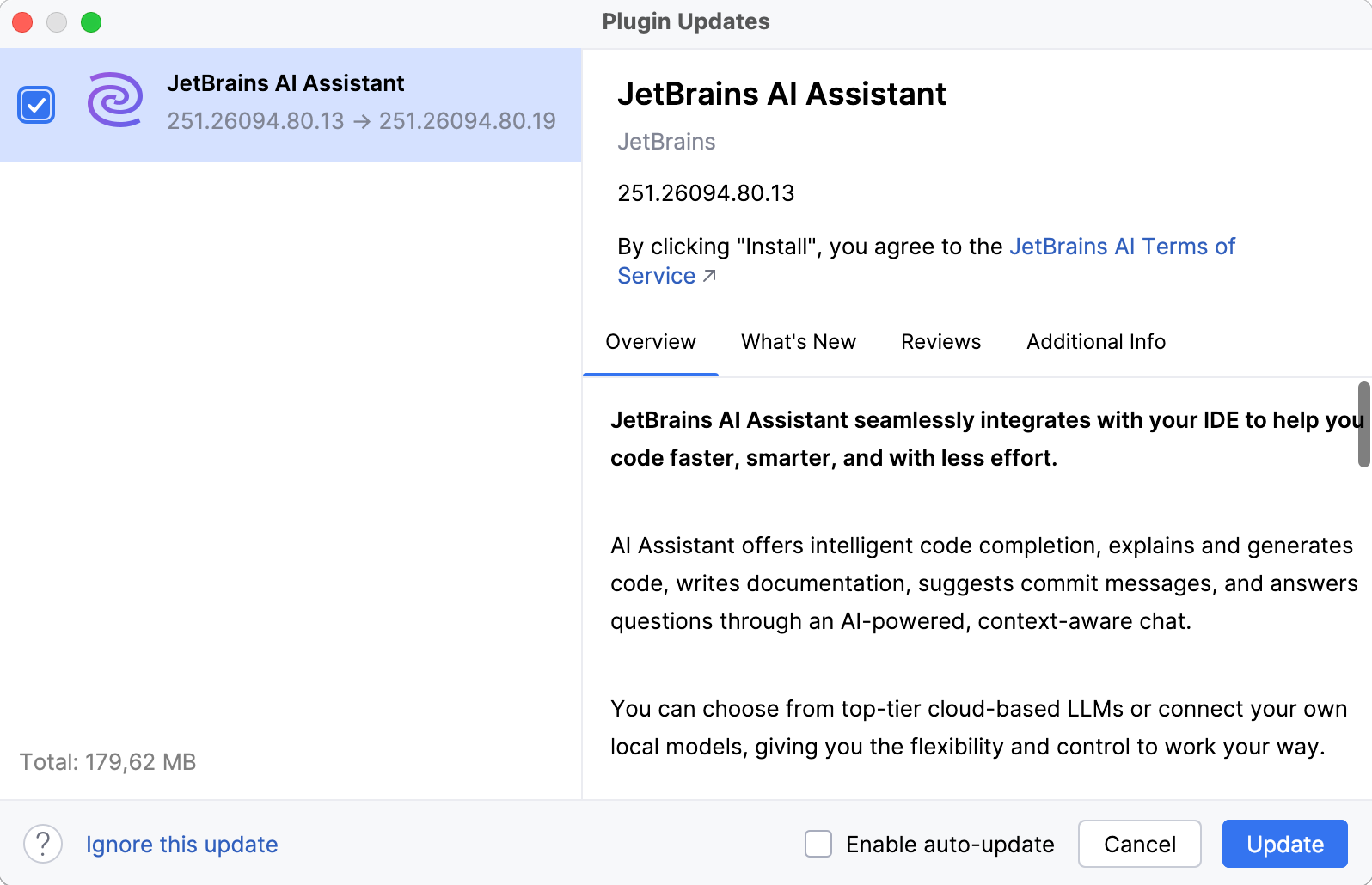This screenshot has height=885, width=1372.
Task: Open help with the question mark icon
Action: pos(43,844)
